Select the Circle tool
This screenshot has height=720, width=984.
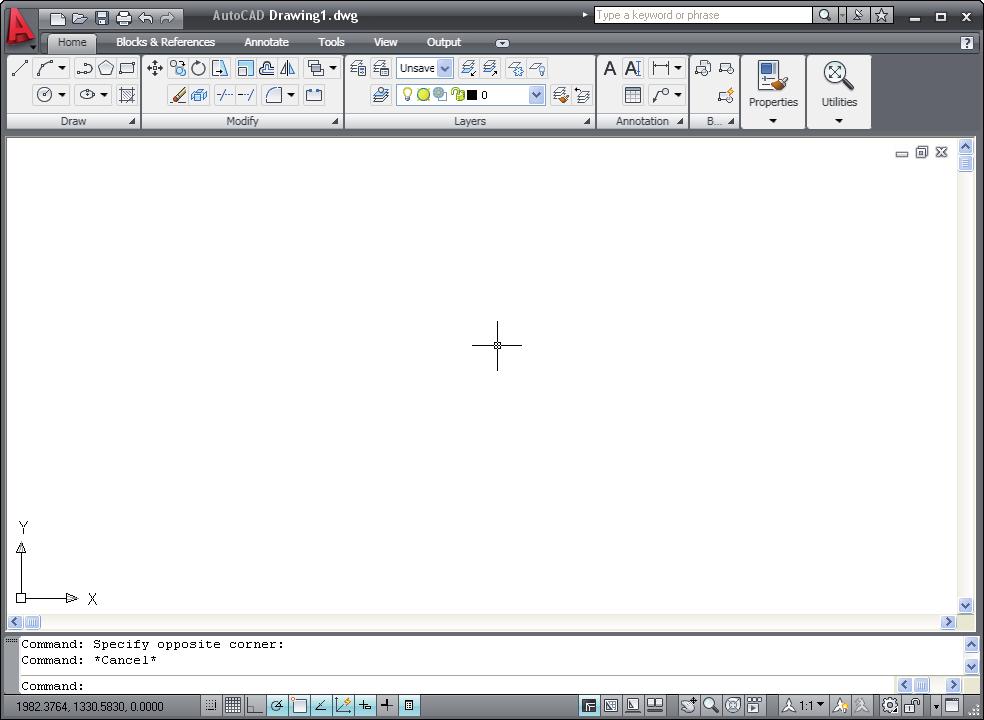click(x=45, y=95)
